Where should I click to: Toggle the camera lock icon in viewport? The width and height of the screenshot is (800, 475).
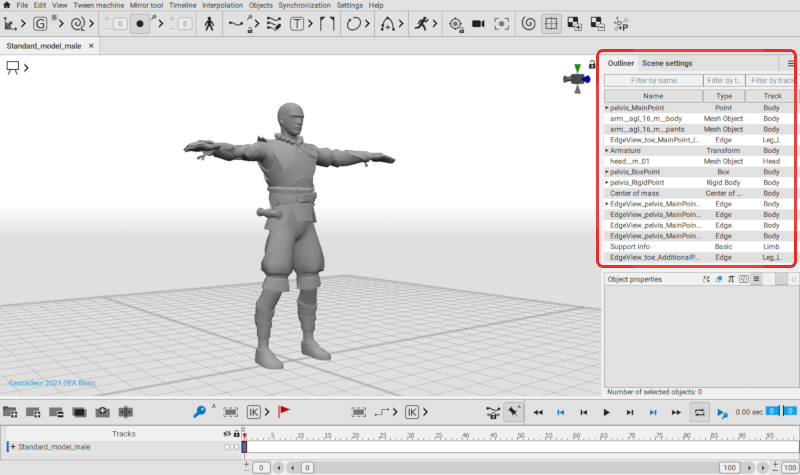(x=592, y=65)
